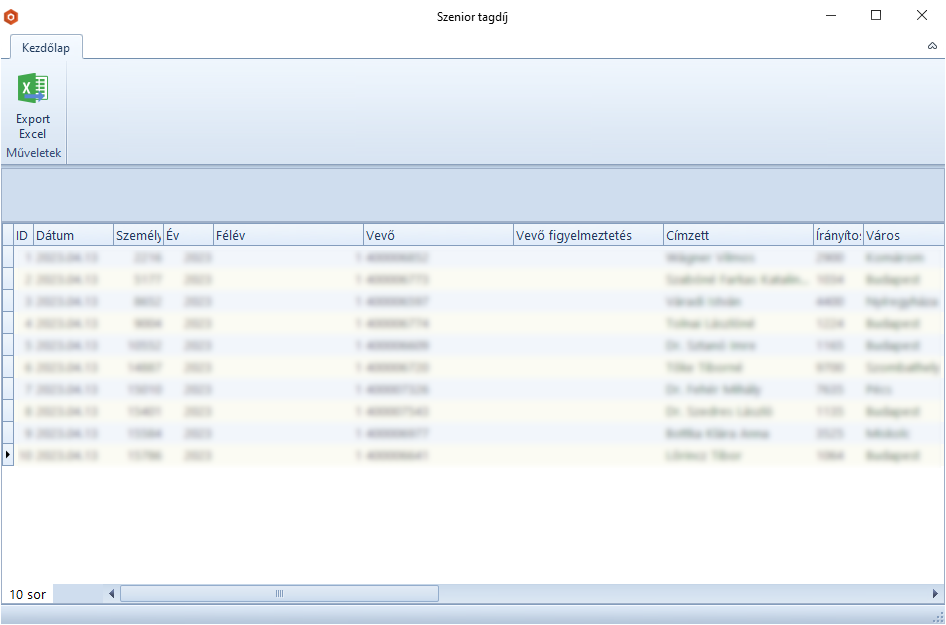Click the Vevő figyelmeztetés column header
The width and height of the screenshot is (946, 625).
587,236
